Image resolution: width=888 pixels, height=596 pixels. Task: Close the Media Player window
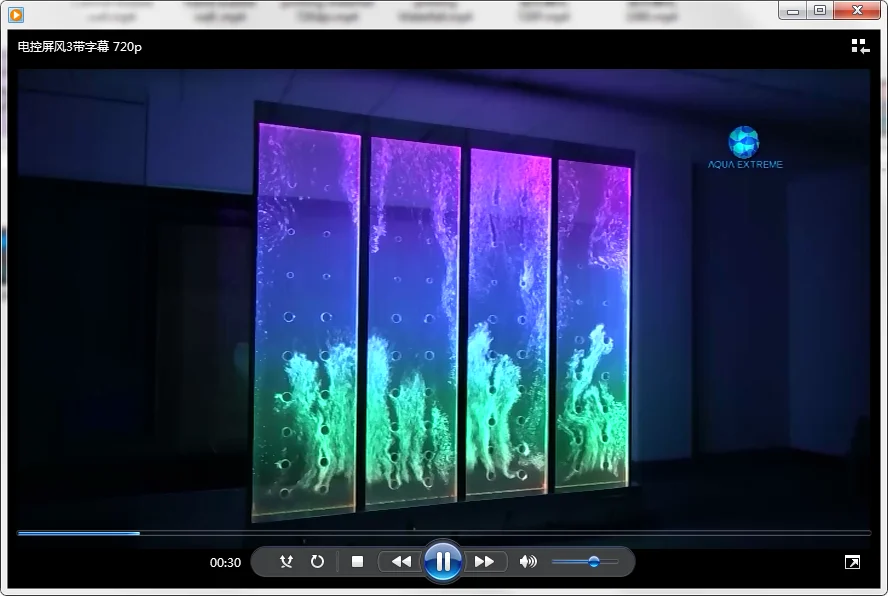pyautogui.click(x=856, y=10)
